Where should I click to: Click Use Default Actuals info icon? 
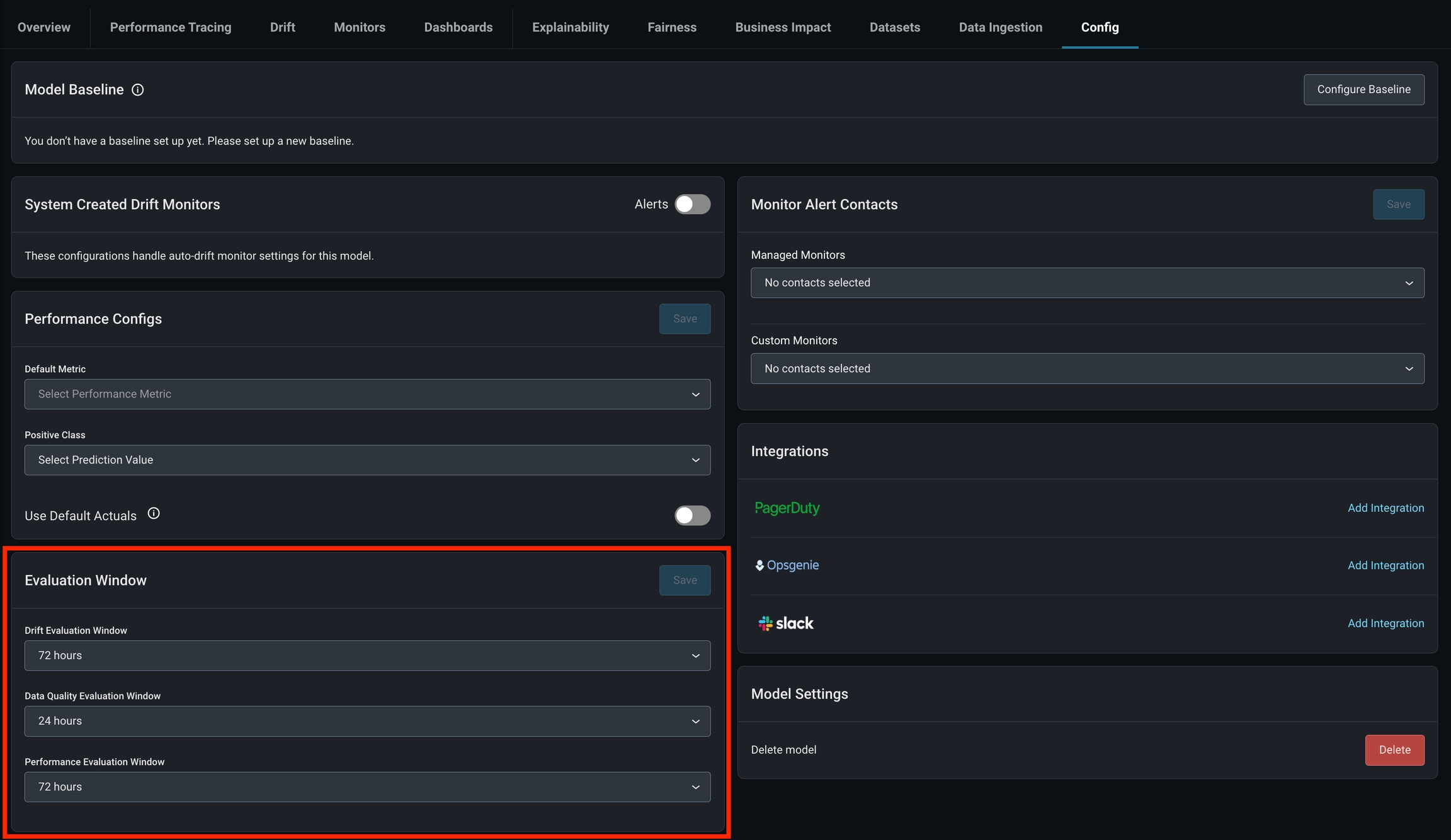[x=154, y=514]
